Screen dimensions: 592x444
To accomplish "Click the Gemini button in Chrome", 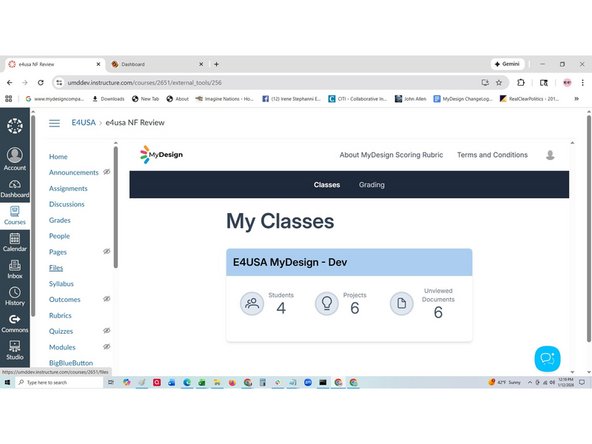I will pos(507,64).
